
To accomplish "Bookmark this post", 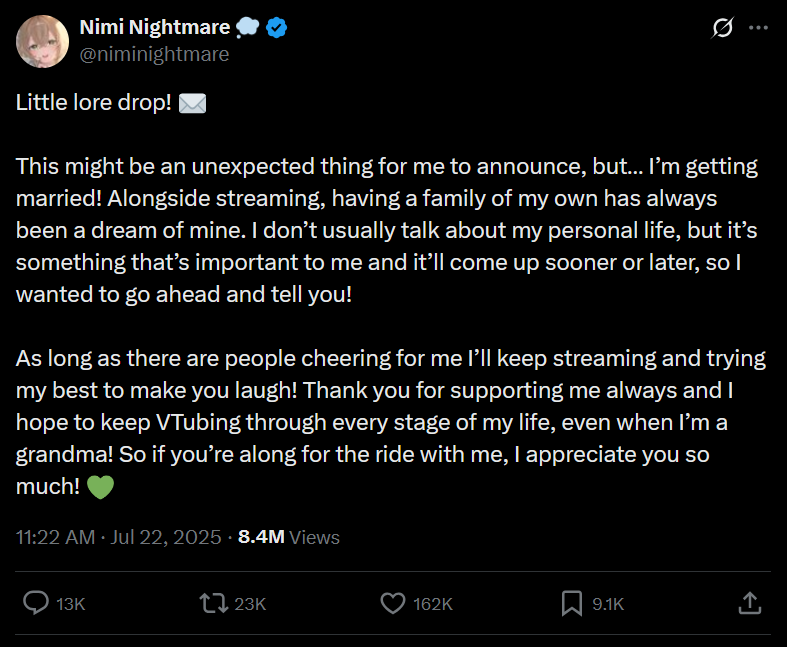I will pos(572,603).
